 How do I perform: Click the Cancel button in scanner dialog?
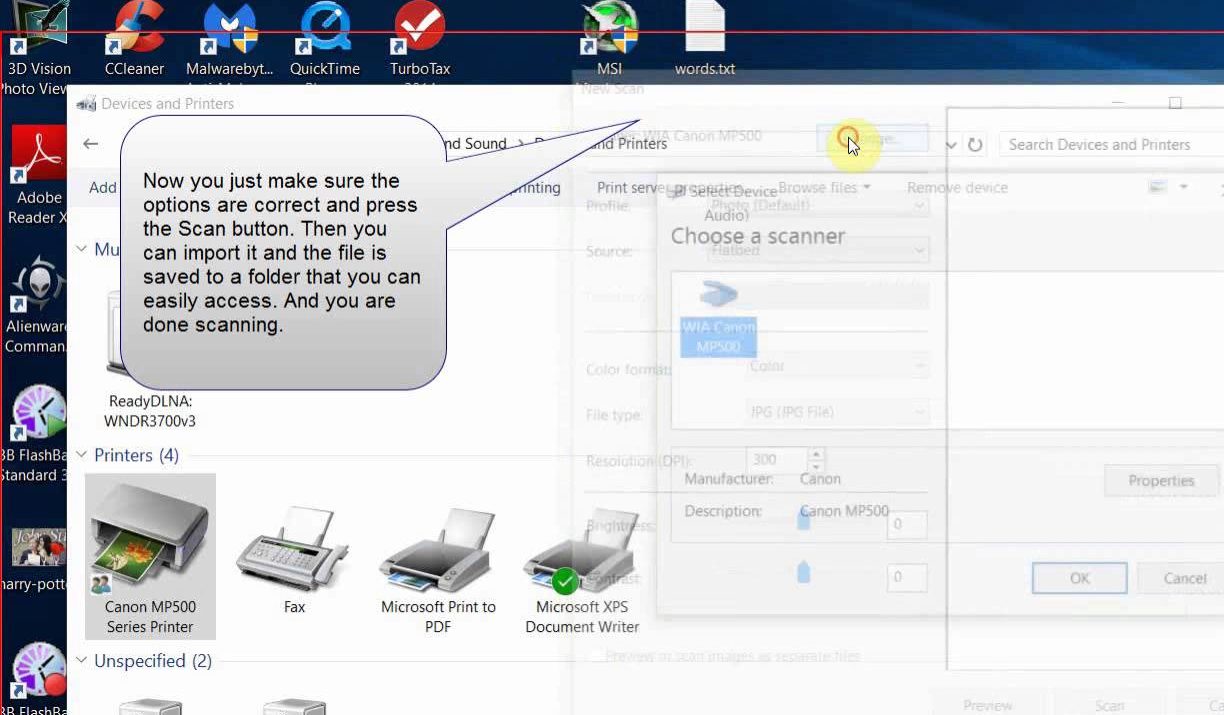point(1185,578)
